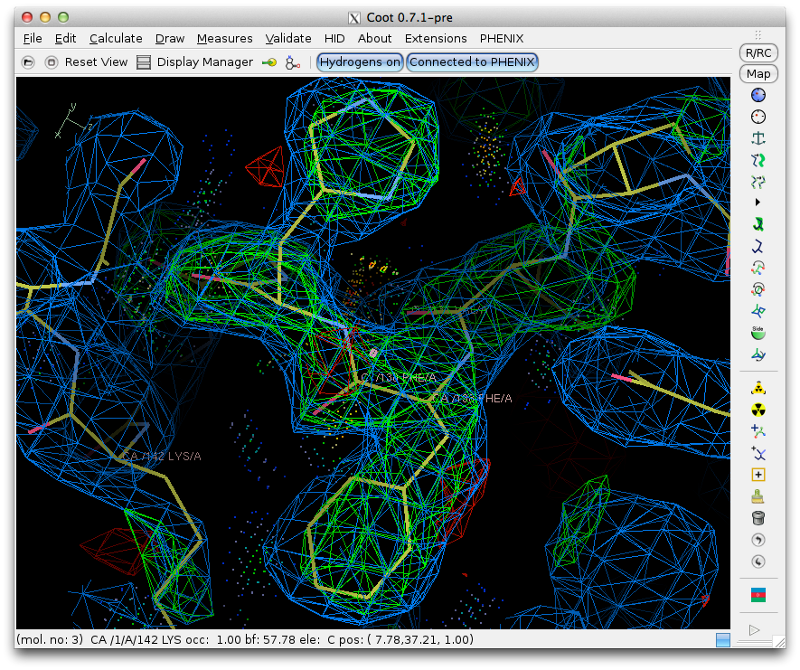The image size is (800, 670).
Task: Toggle the Hydrogens on button
Action: point(359,62)
